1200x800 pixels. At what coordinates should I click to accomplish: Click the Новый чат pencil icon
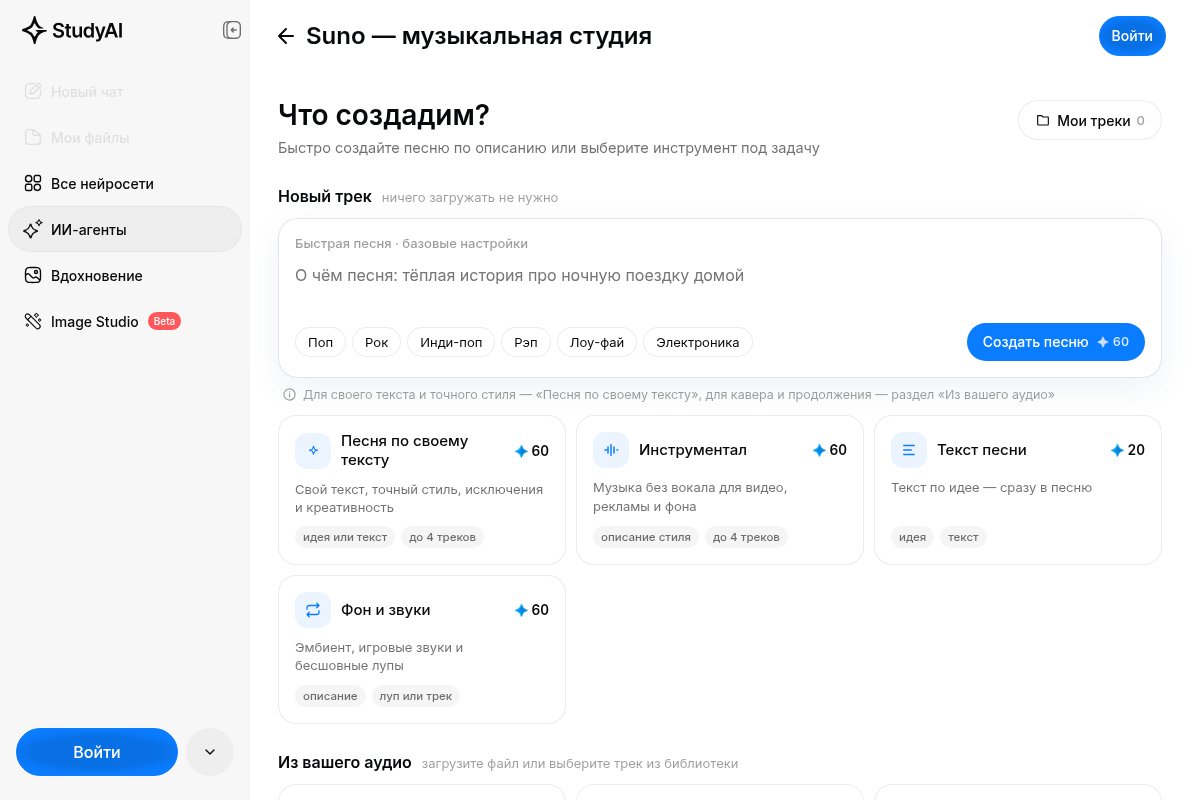coord(33,92)
